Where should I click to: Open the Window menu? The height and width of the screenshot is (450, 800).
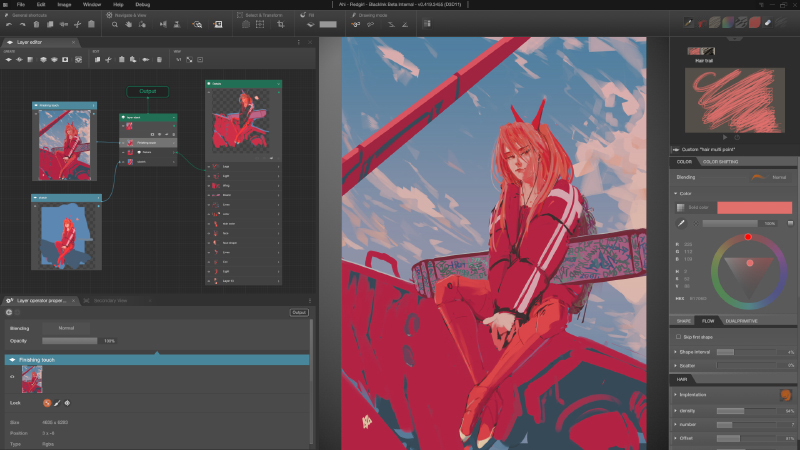tap(92, 5)
